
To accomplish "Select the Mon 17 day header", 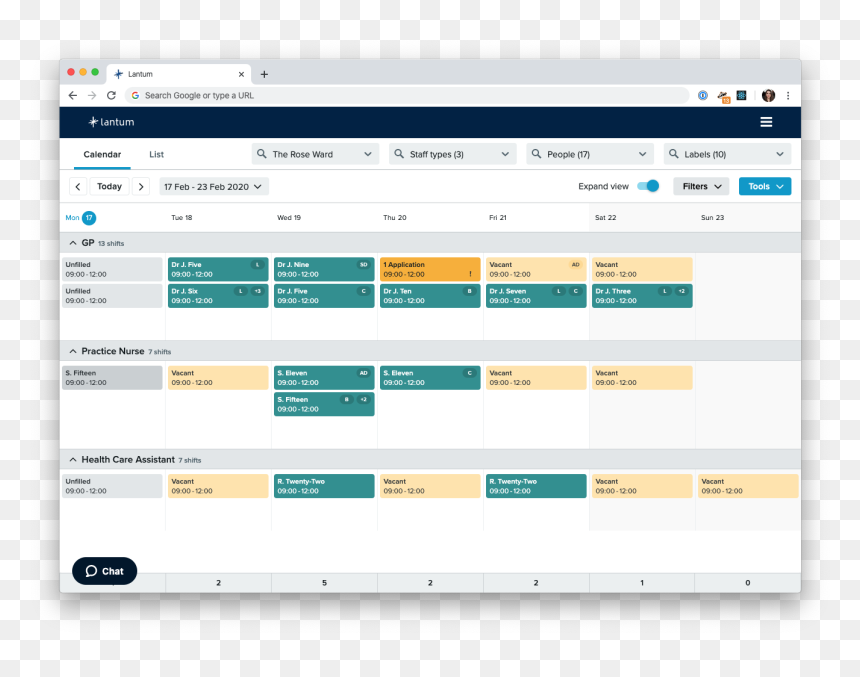I will click(81, 218).
